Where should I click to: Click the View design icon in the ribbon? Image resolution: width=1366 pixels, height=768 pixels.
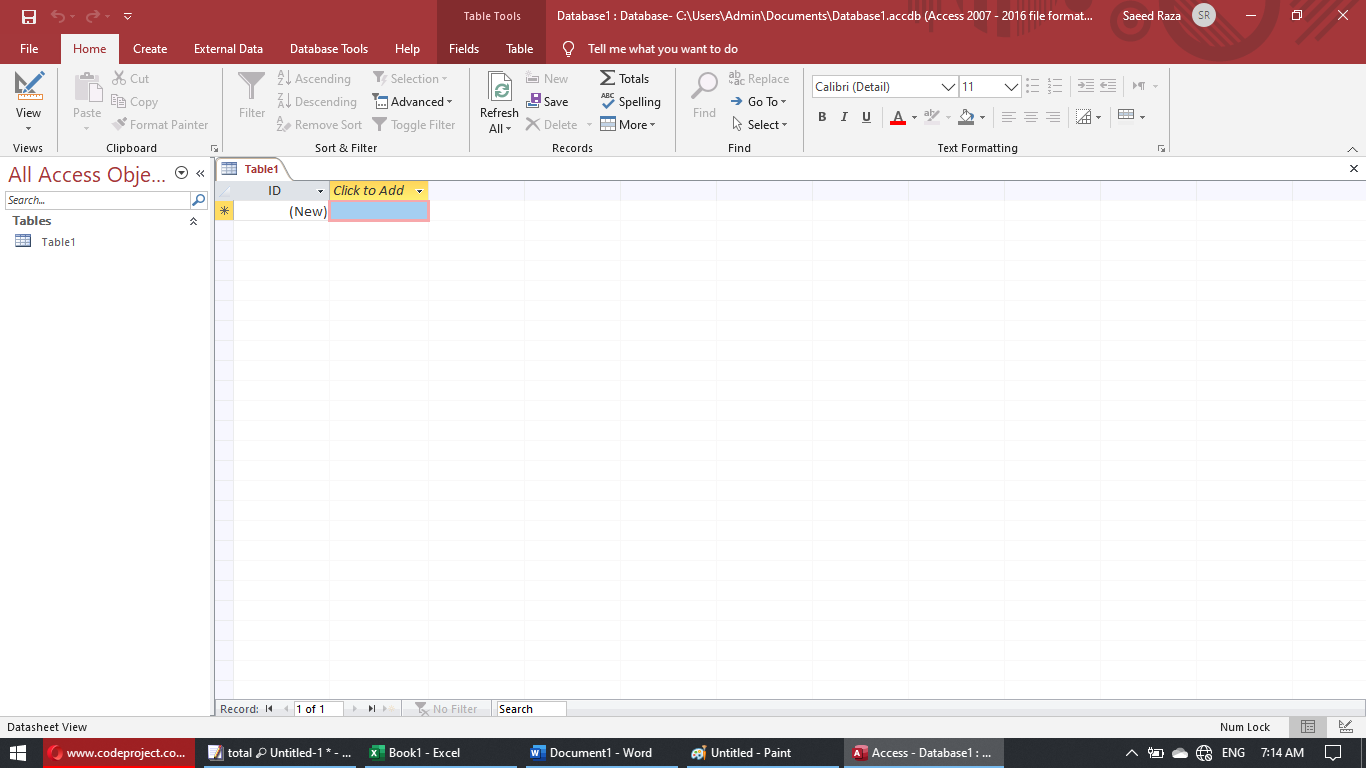29,86
